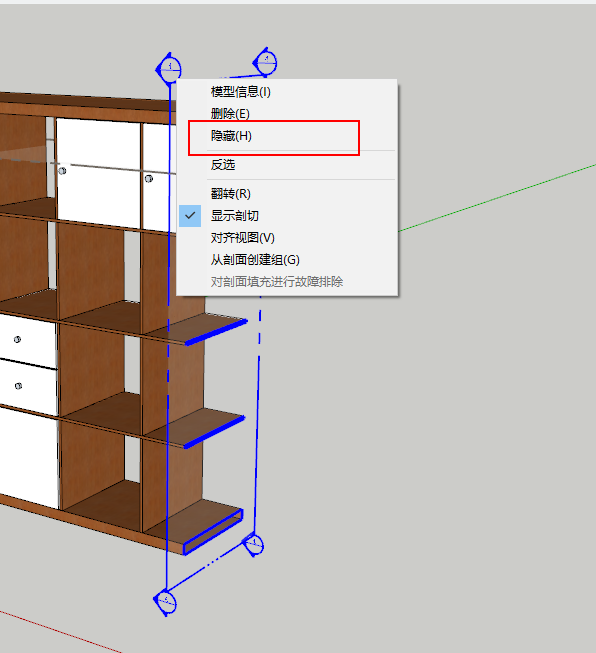Click the knob on the lower white drawer
This screenshot has width=596, height=653.
[18, 386]
